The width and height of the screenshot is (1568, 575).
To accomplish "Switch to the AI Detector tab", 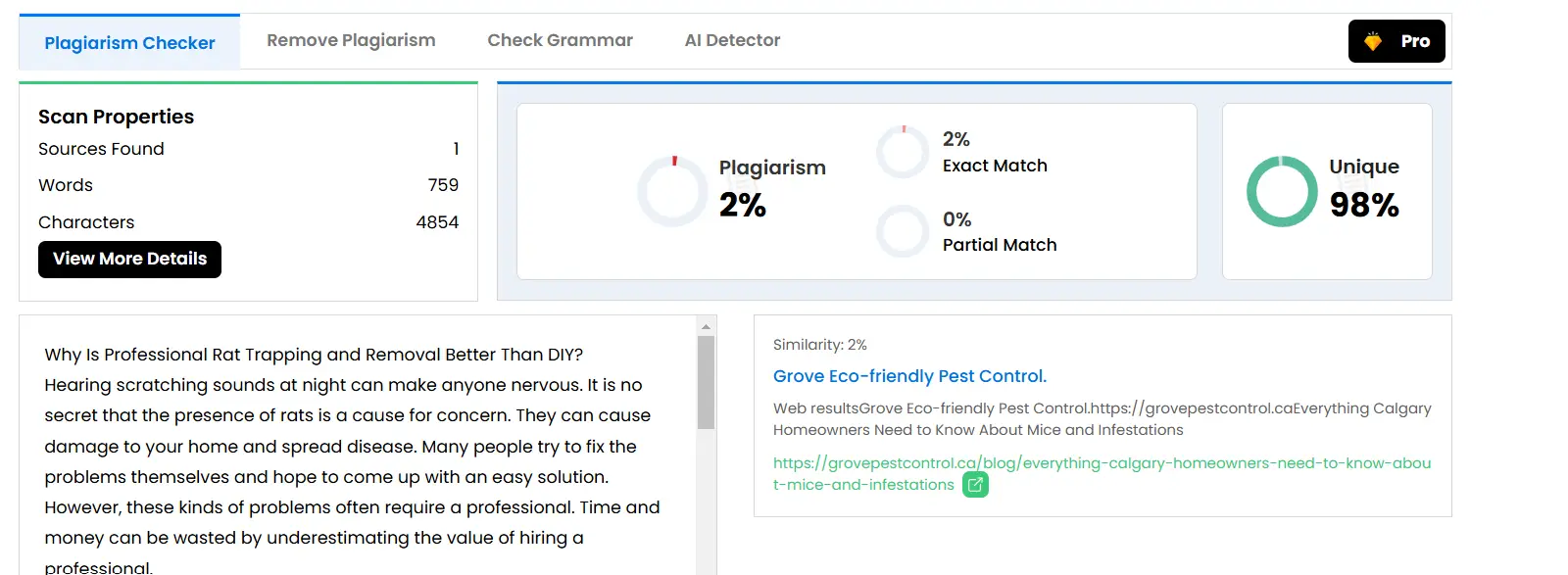I will (732, 40).
